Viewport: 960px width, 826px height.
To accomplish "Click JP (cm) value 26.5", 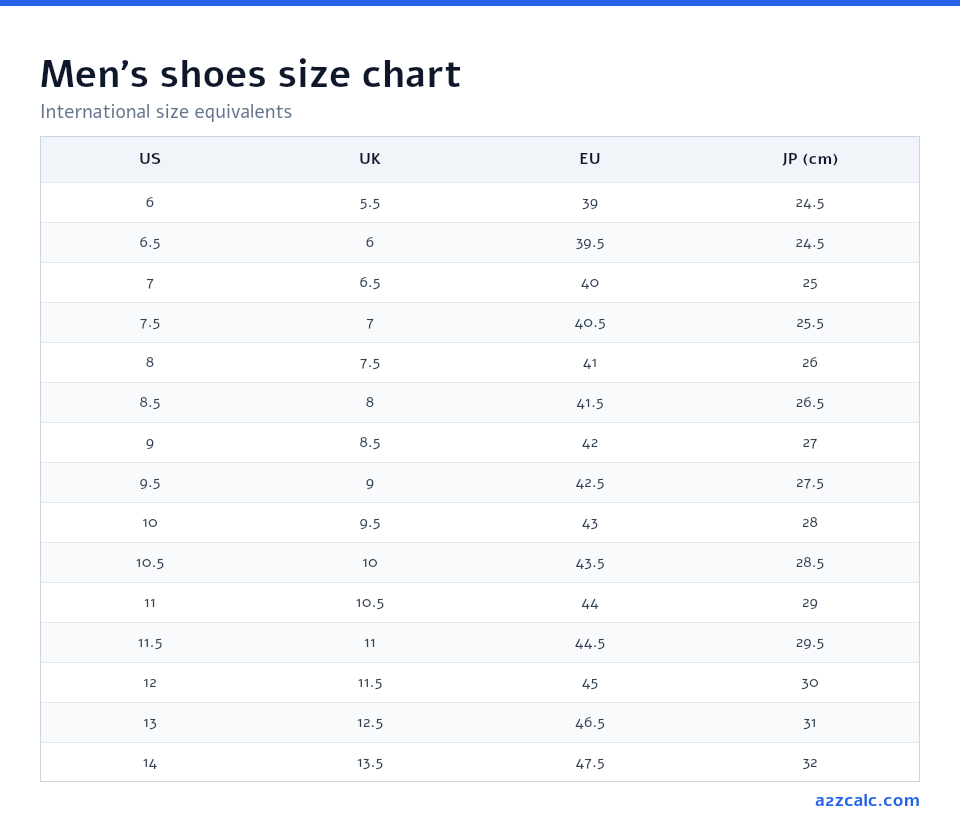I will pos(810,403).
